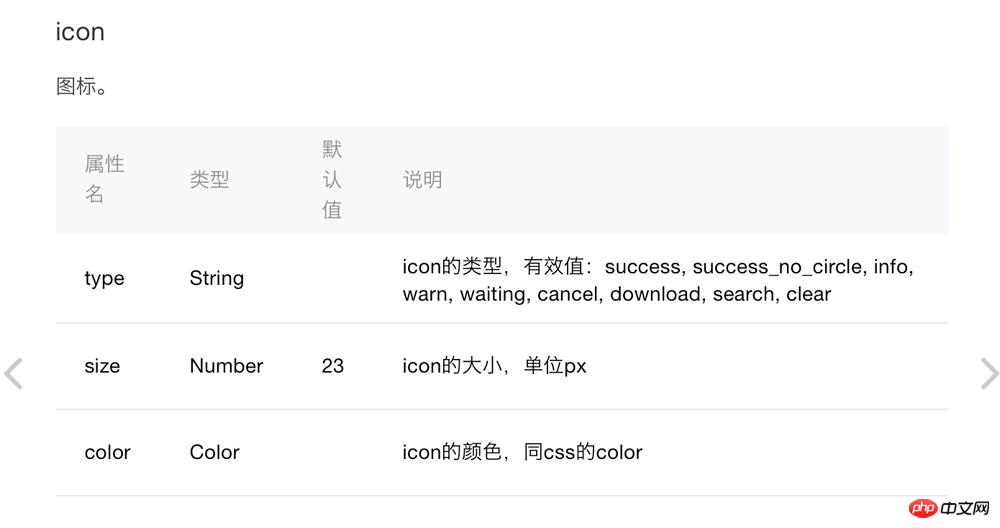Click the next image right chevron arrow
1000x528 pixels.
(989, 373)
